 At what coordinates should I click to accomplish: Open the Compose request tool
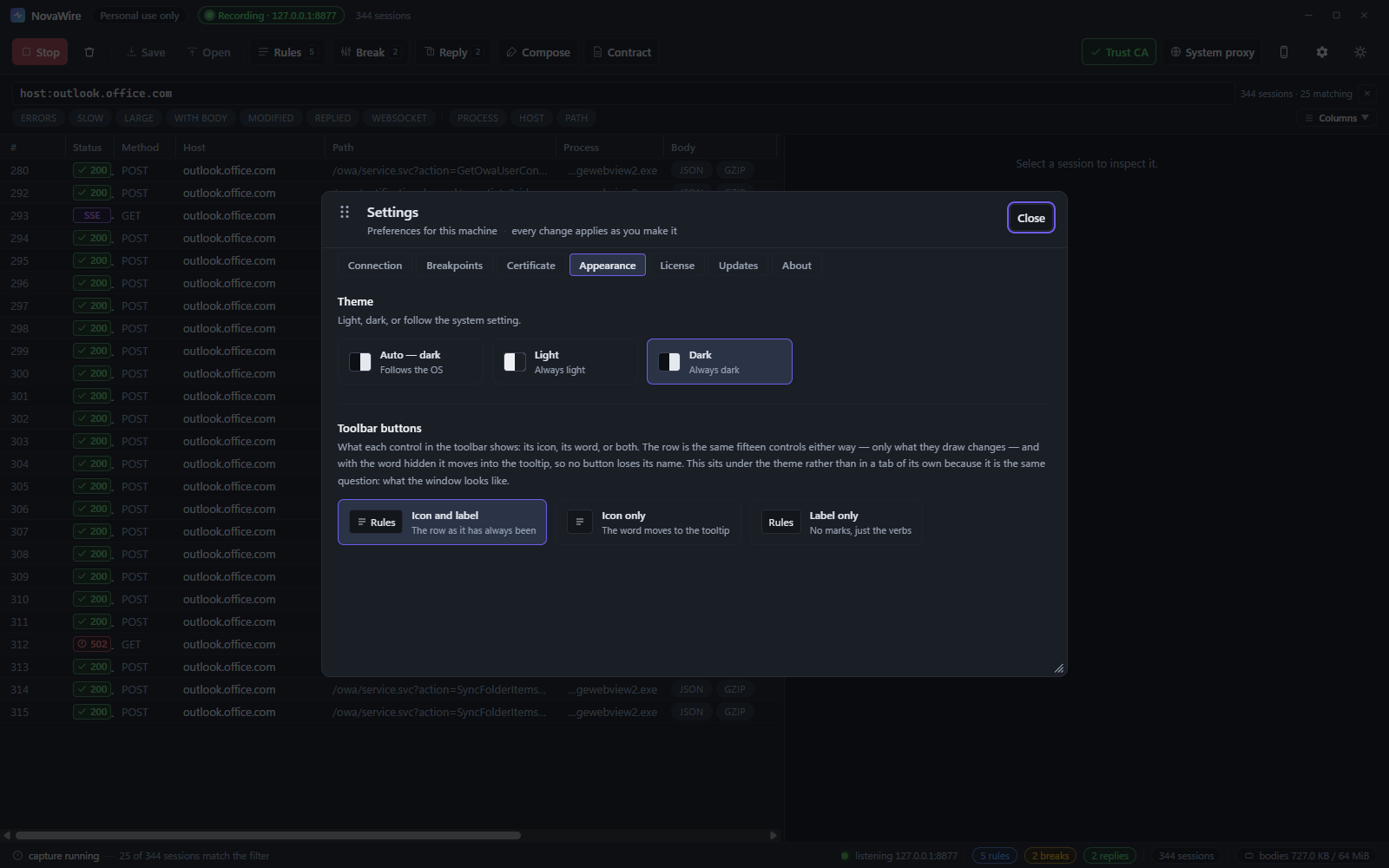pos(538,52)
